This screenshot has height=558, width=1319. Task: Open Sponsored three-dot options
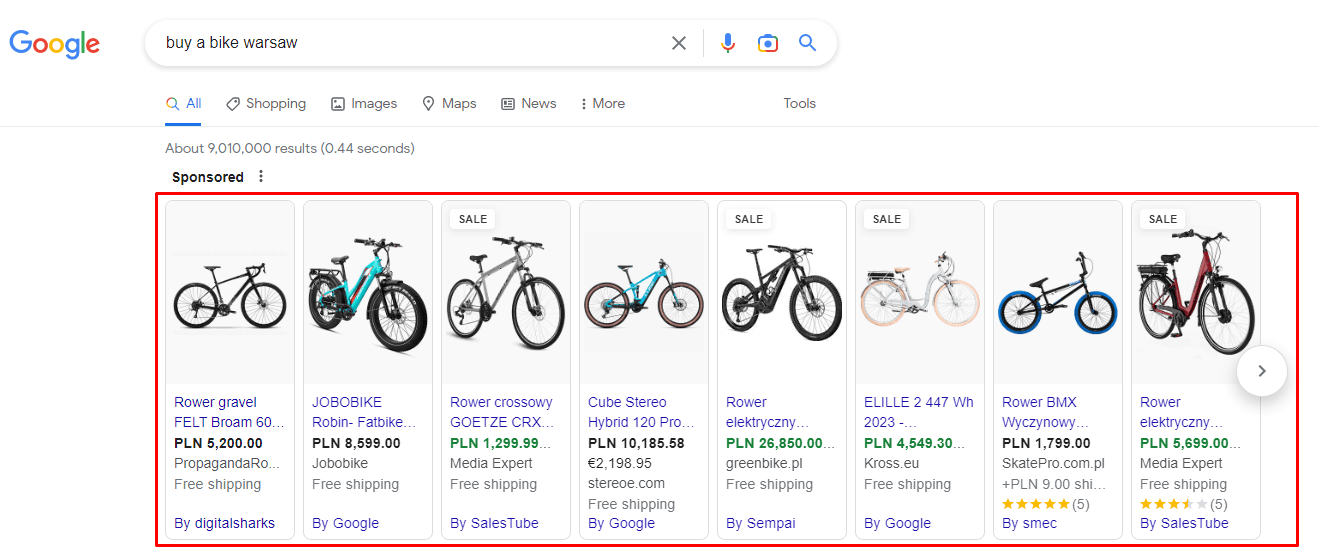click(x=261, y=176)
